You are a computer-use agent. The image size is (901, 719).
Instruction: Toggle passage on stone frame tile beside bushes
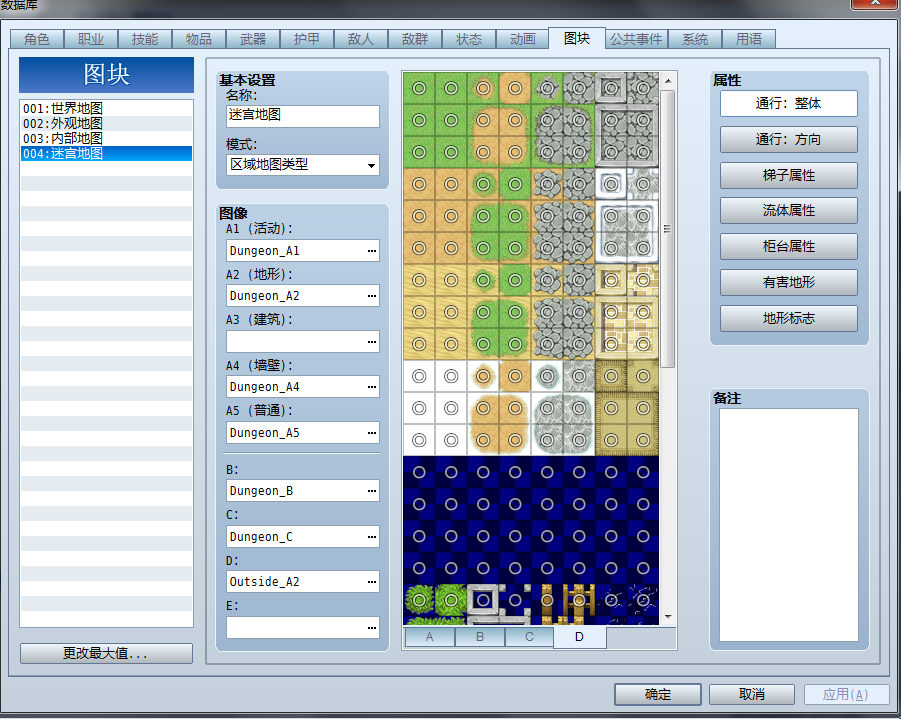[x=483, y=600]
